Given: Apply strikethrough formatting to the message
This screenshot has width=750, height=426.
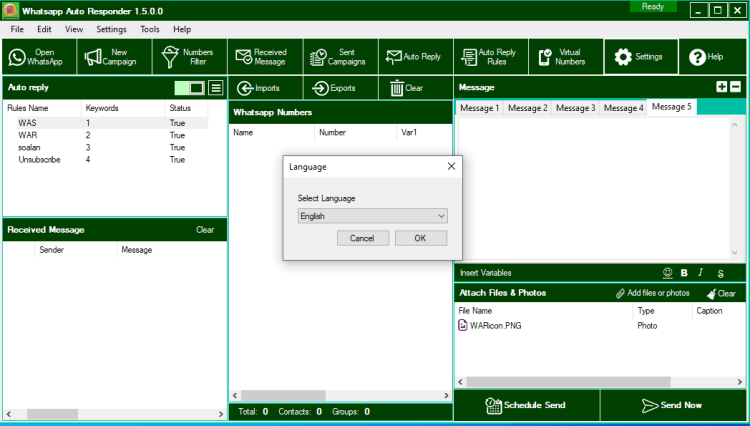Looking at the screenshot, I should click(x=720, y=273).
